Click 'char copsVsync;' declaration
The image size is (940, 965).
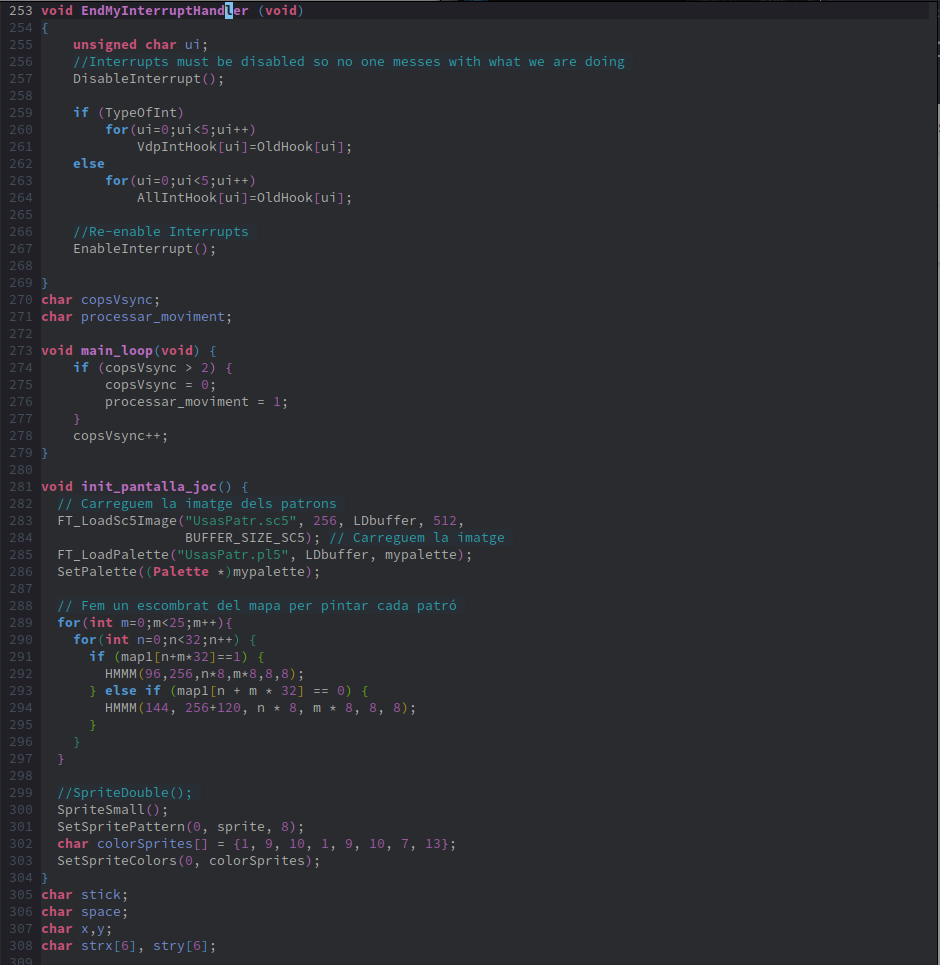tap(100, 300)
